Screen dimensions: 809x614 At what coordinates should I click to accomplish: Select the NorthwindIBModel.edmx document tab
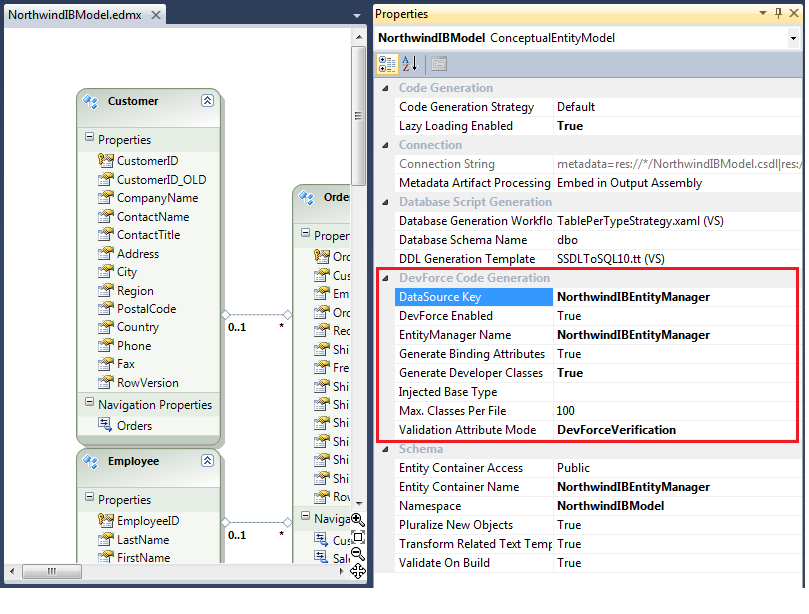(75, 15)
